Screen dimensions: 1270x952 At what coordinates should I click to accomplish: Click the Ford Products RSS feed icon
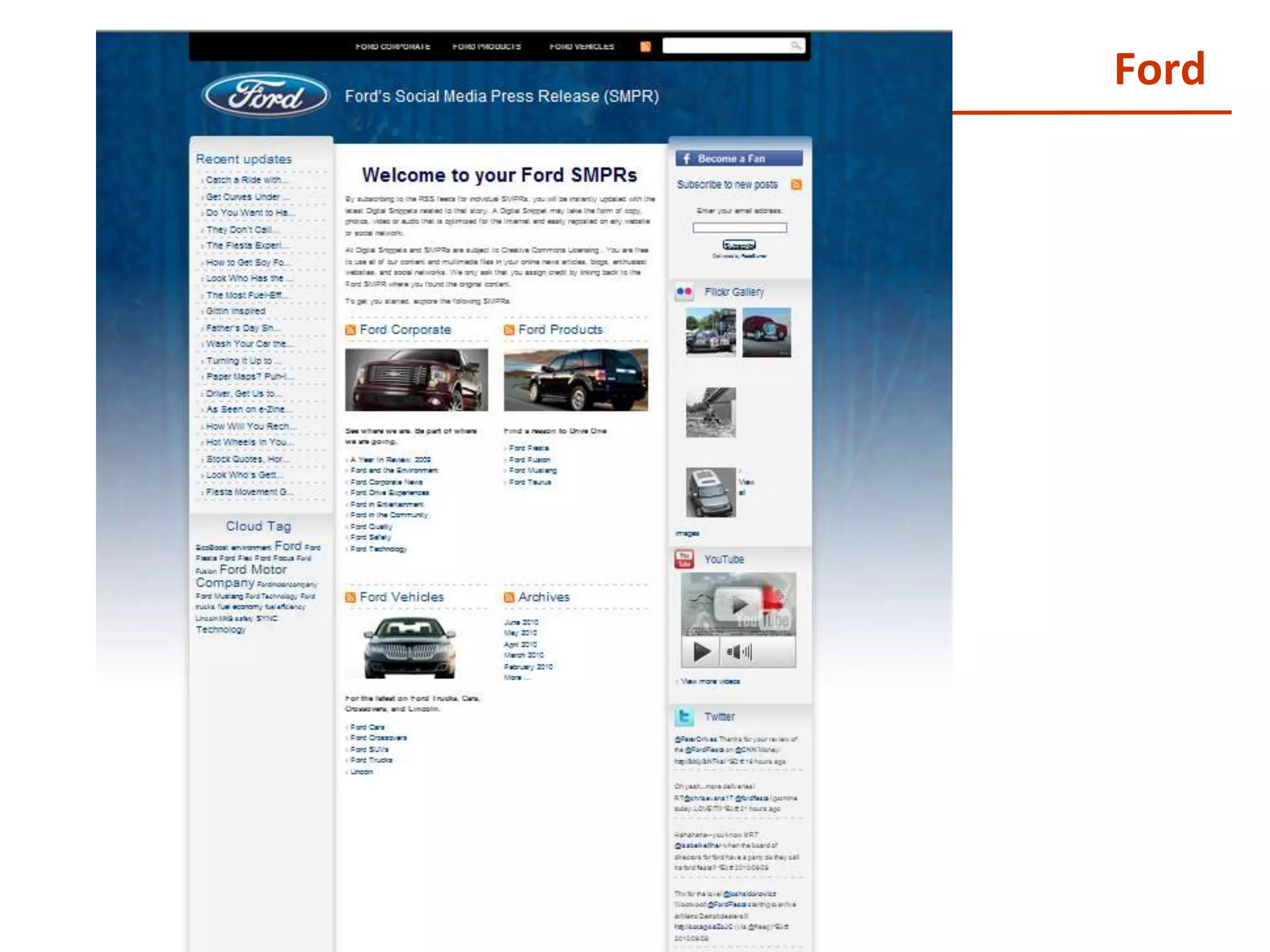tap(509, 330)
